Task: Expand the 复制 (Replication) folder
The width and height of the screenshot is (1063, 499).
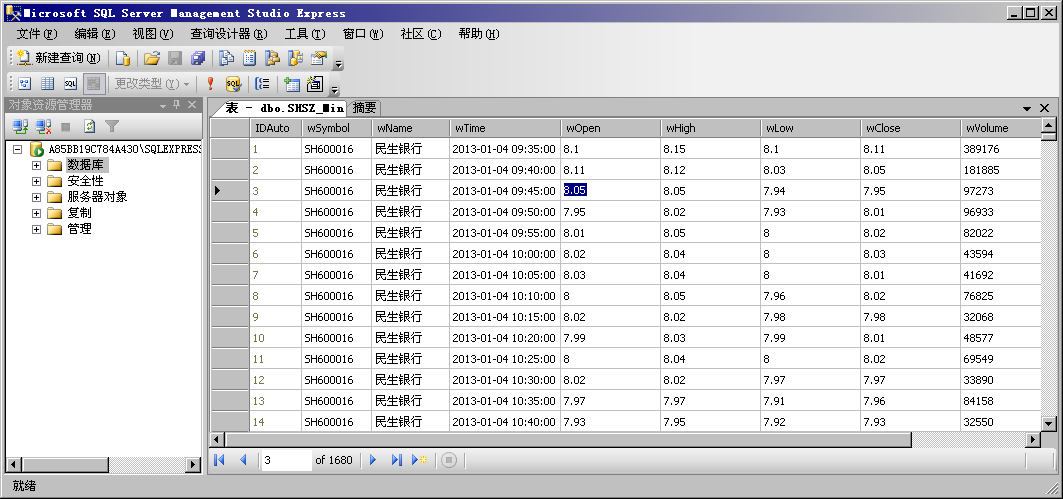Action: pos(36,214)
